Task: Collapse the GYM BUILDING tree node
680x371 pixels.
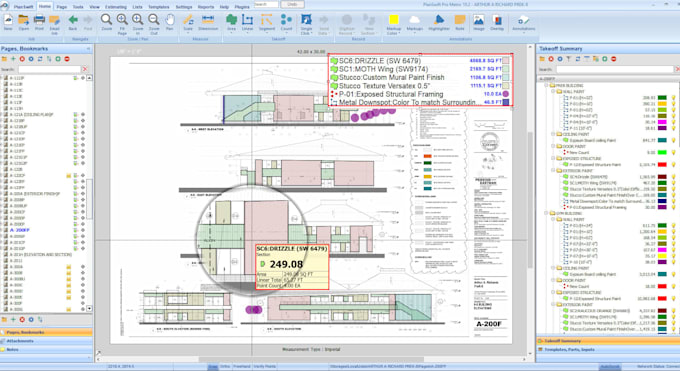Action: [x=546, y=213]
